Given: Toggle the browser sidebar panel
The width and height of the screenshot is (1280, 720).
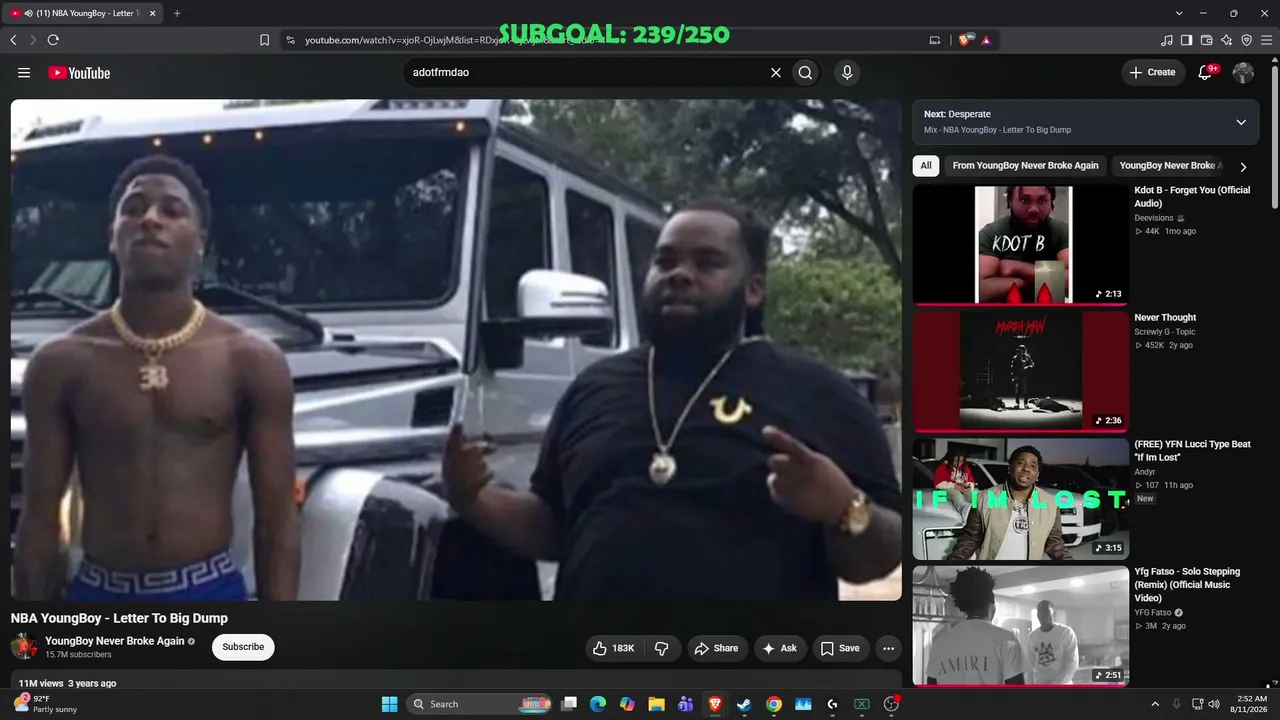Looking at the screenshot, I should coord(1187,40).
